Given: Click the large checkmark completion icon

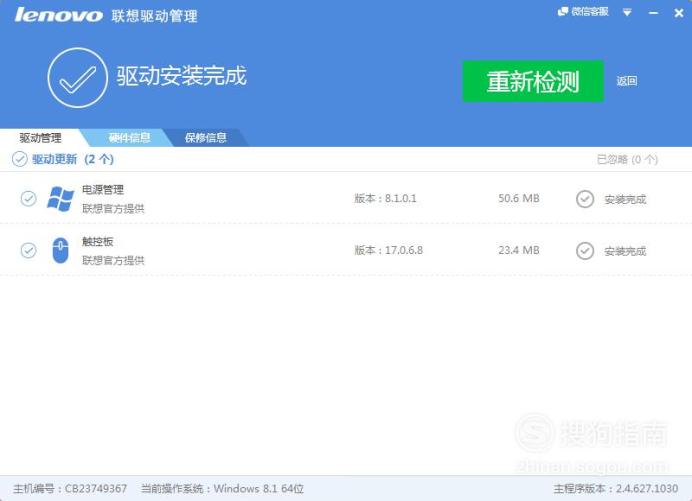Looking at the screenshot, I should [x=78, y=78].
